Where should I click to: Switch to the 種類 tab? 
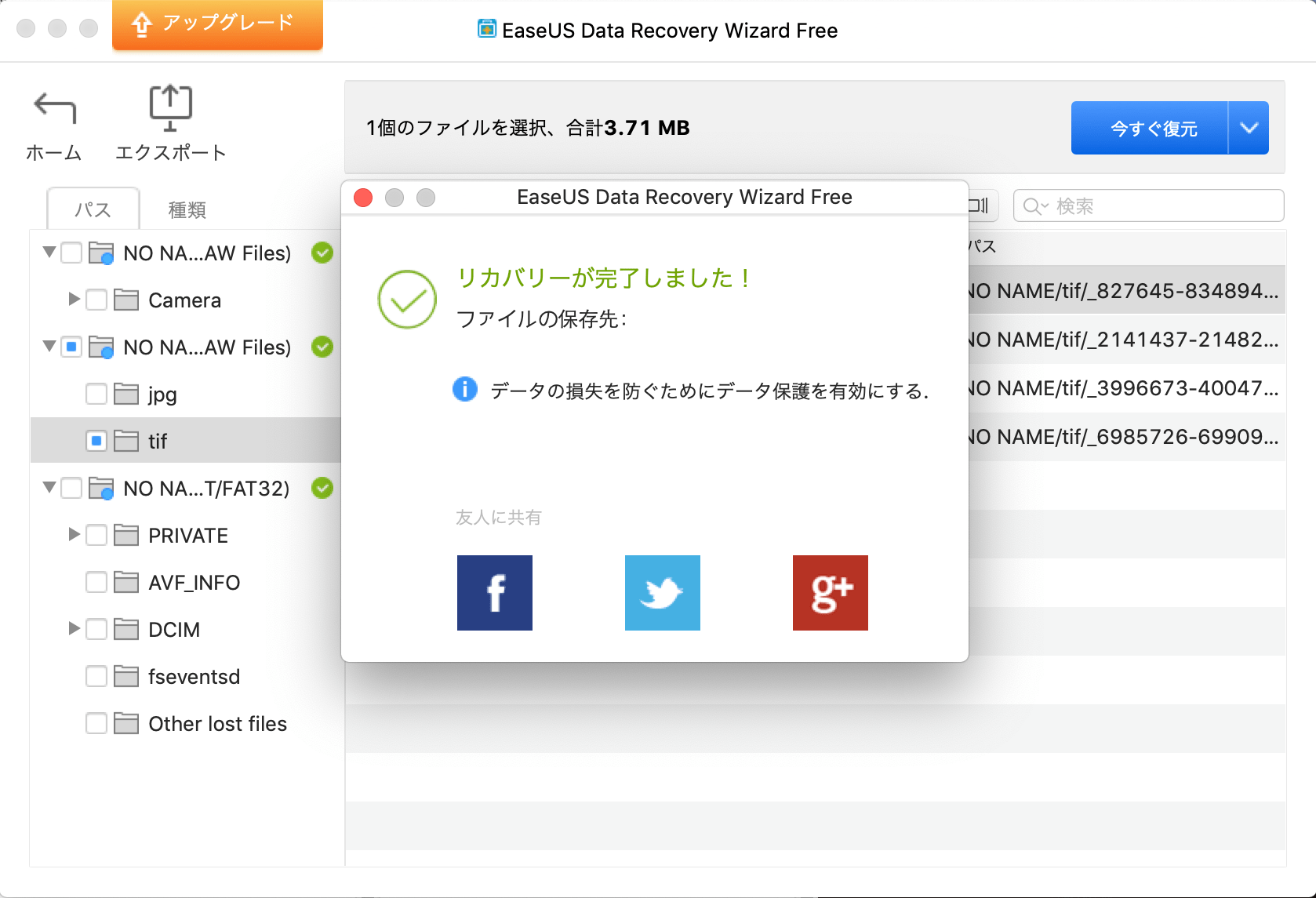[x=187, y=209]
